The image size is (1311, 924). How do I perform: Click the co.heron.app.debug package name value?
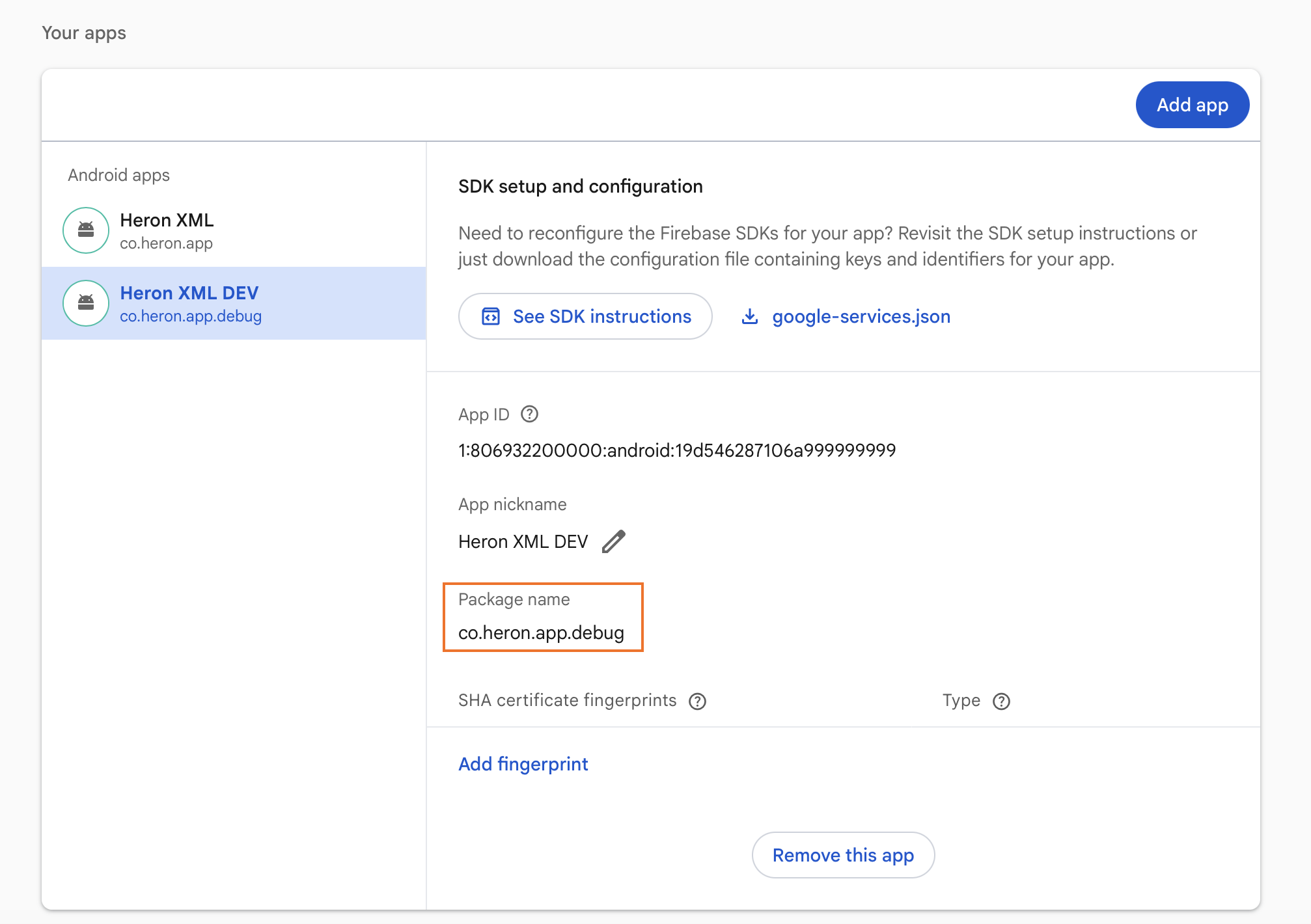(x=541, y=632)
